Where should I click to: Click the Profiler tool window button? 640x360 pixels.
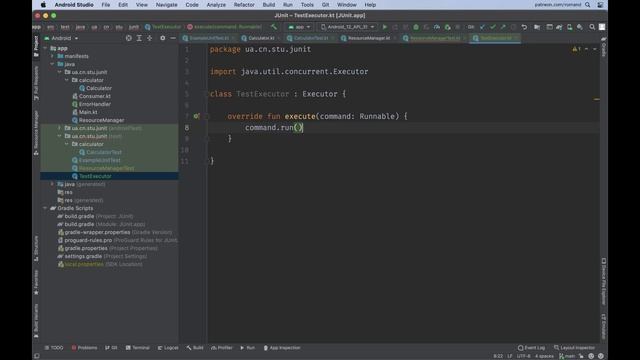pos(222,348)
